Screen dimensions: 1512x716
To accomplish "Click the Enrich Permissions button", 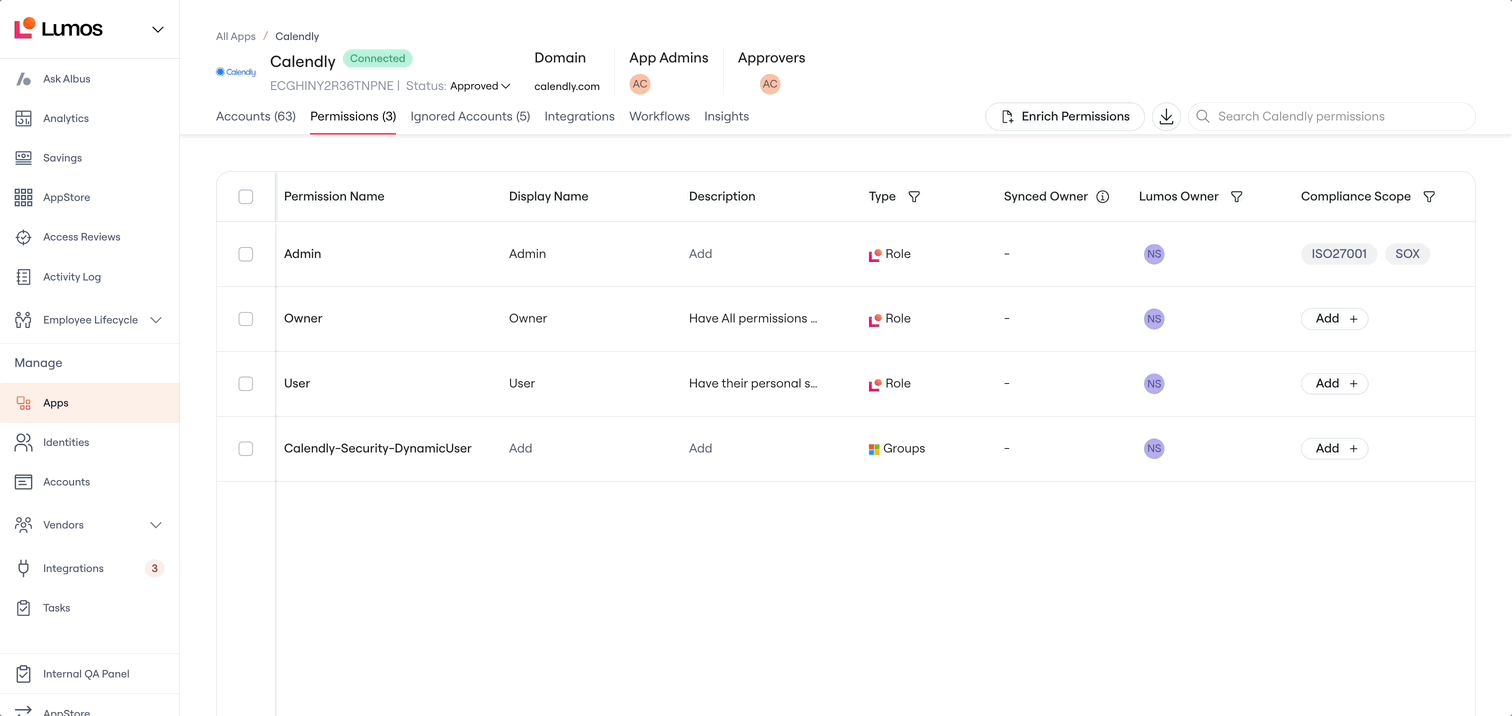I will (1065, 117).
